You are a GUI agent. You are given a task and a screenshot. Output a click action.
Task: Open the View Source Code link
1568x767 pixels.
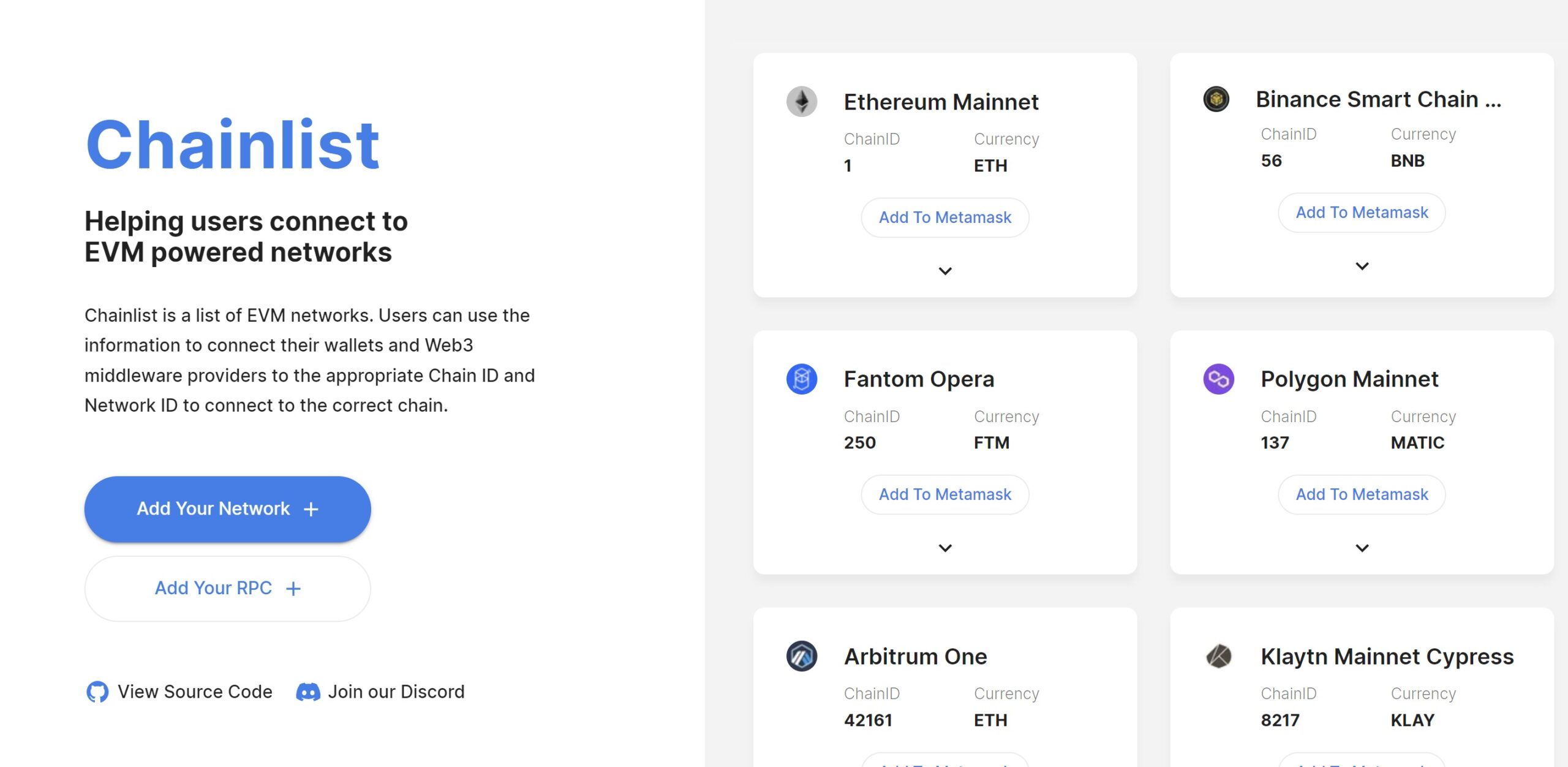(195, 692)
